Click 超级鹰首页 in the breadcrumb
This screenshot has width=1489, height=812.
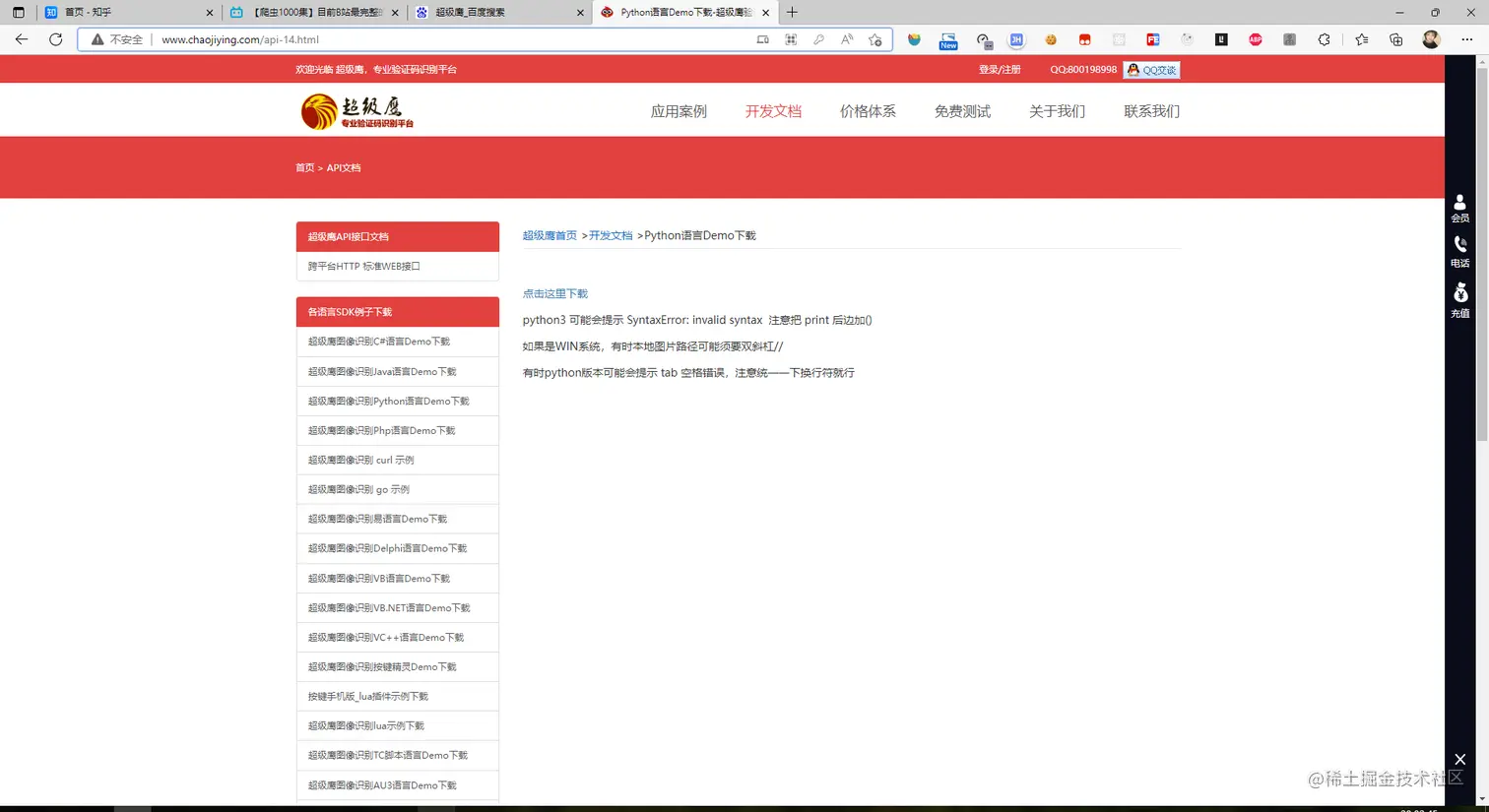point(550,235)
